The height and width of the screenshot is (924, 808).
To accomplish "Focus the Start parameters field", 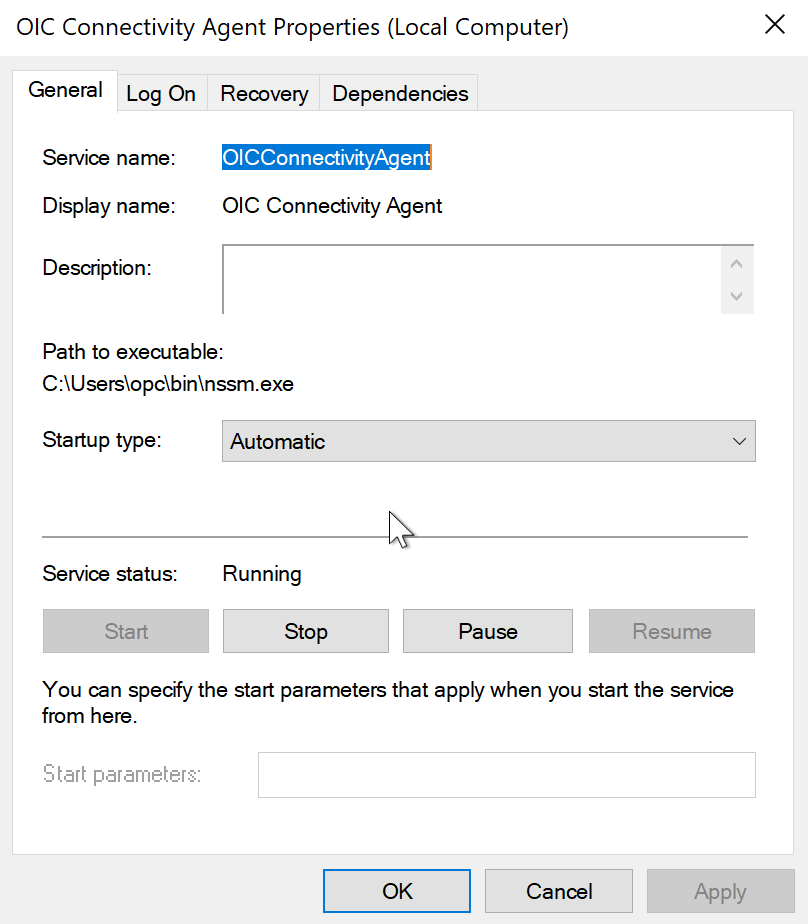I will coord(506,775).
